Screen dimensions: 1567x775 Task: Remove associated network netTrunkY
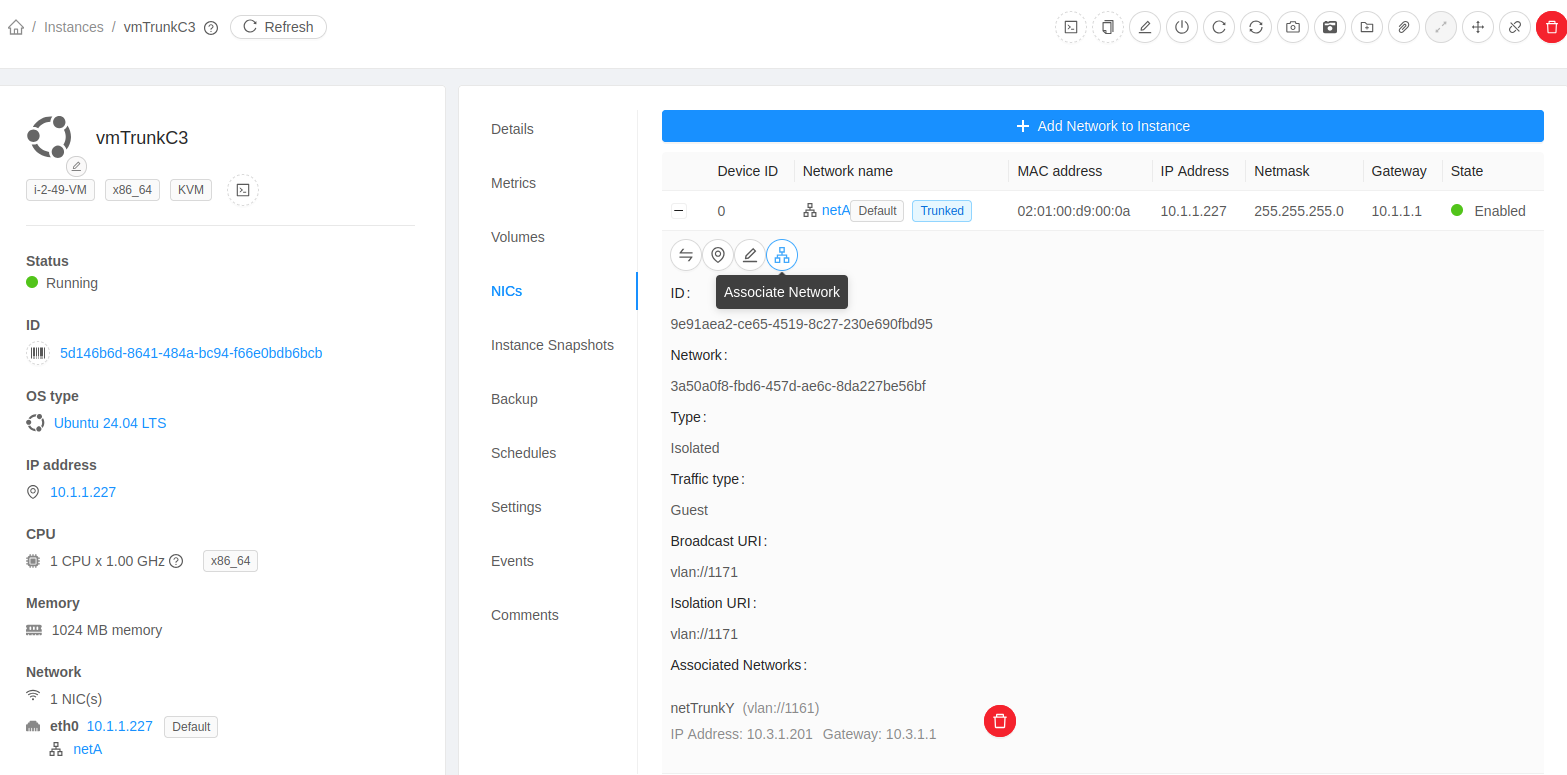point(1000,721)
